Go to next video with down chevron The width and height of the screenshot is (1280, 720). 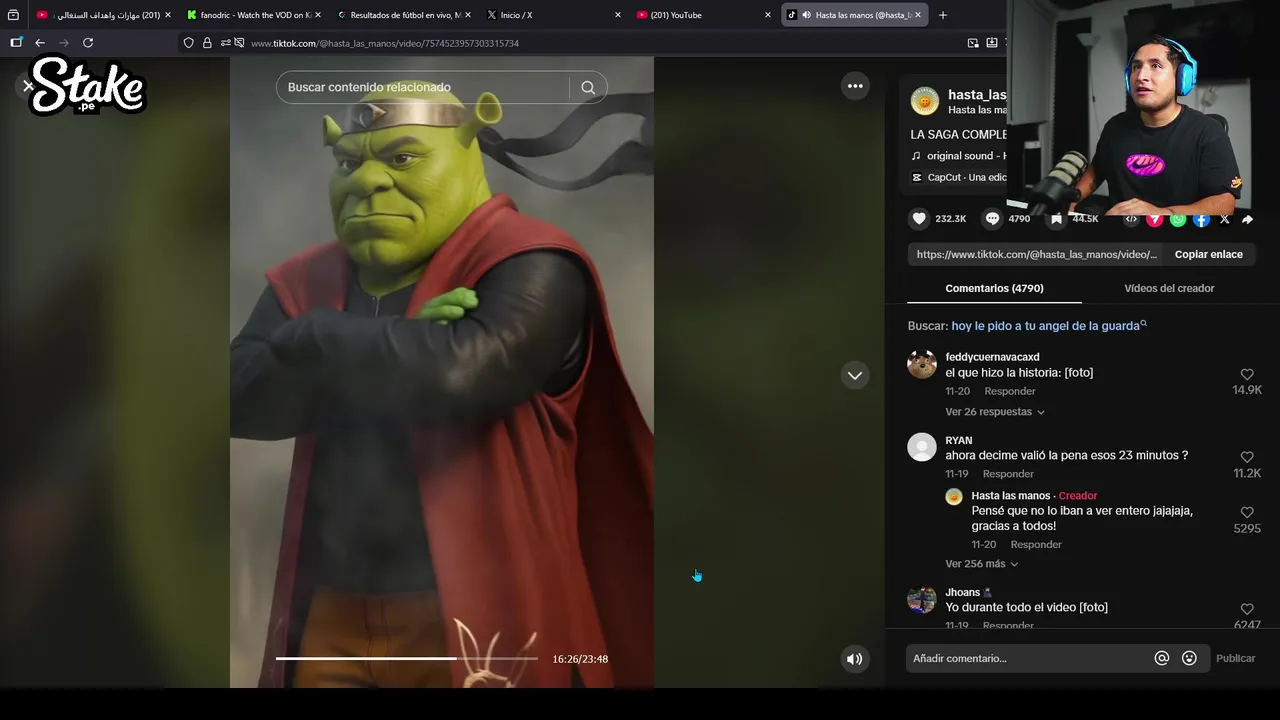pyautogui.click(x=855, y=376)
